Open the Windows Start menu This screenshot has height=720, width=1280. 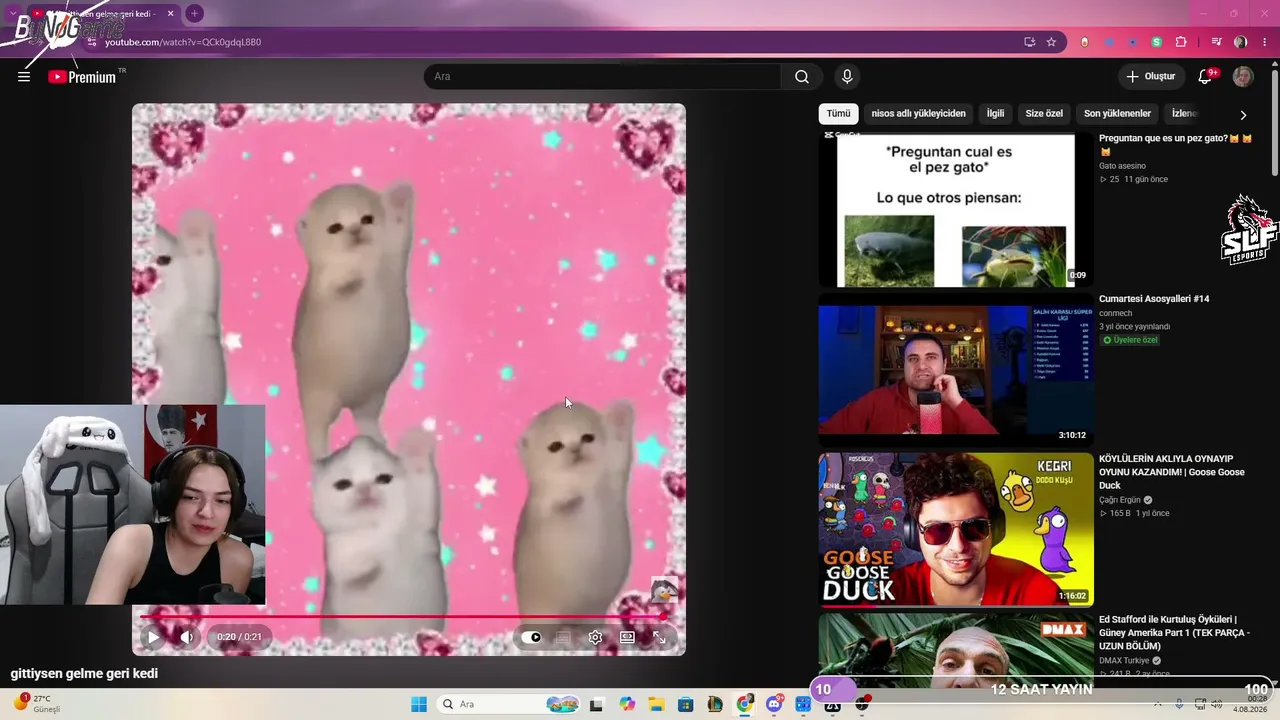[419, 704]
